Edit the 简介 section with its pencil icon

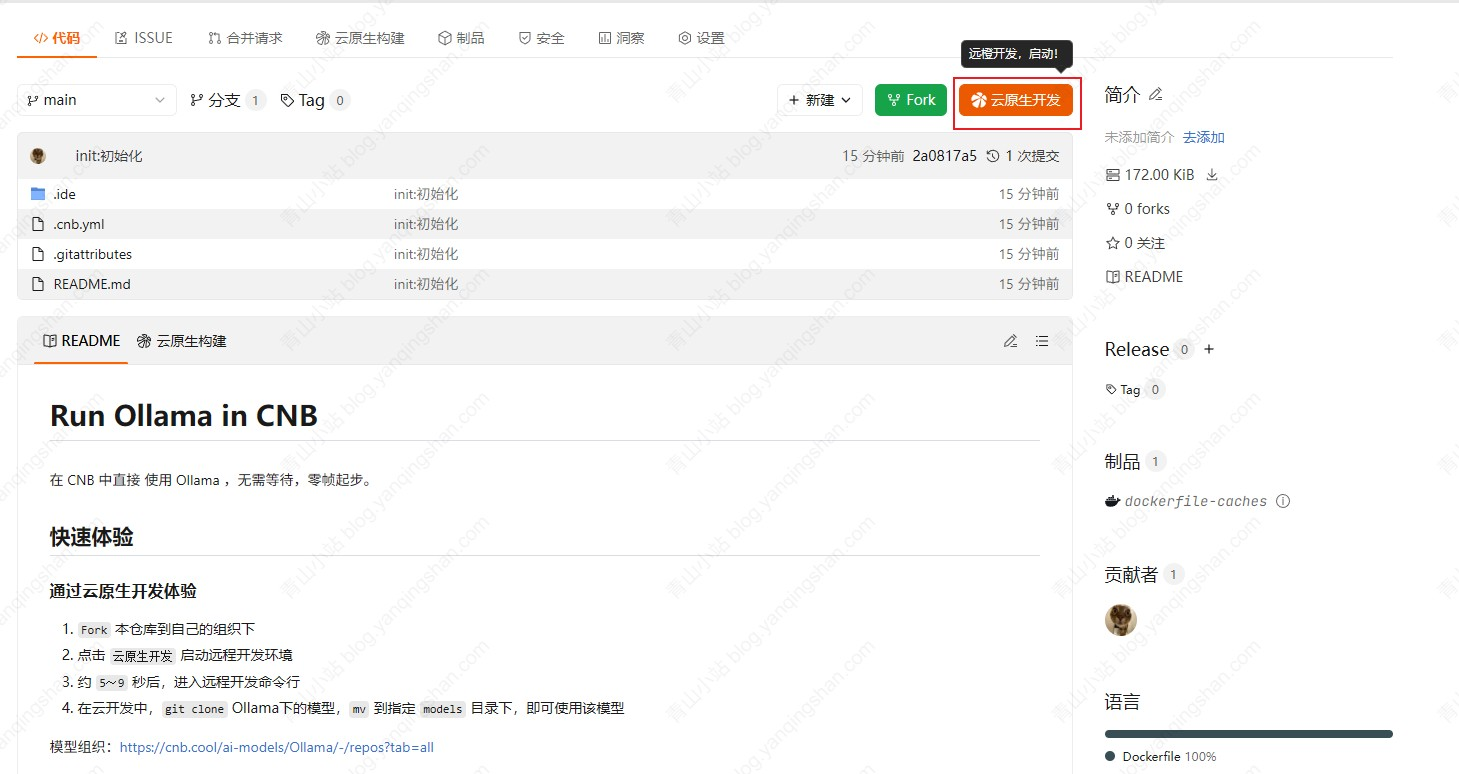point(1155,93)
